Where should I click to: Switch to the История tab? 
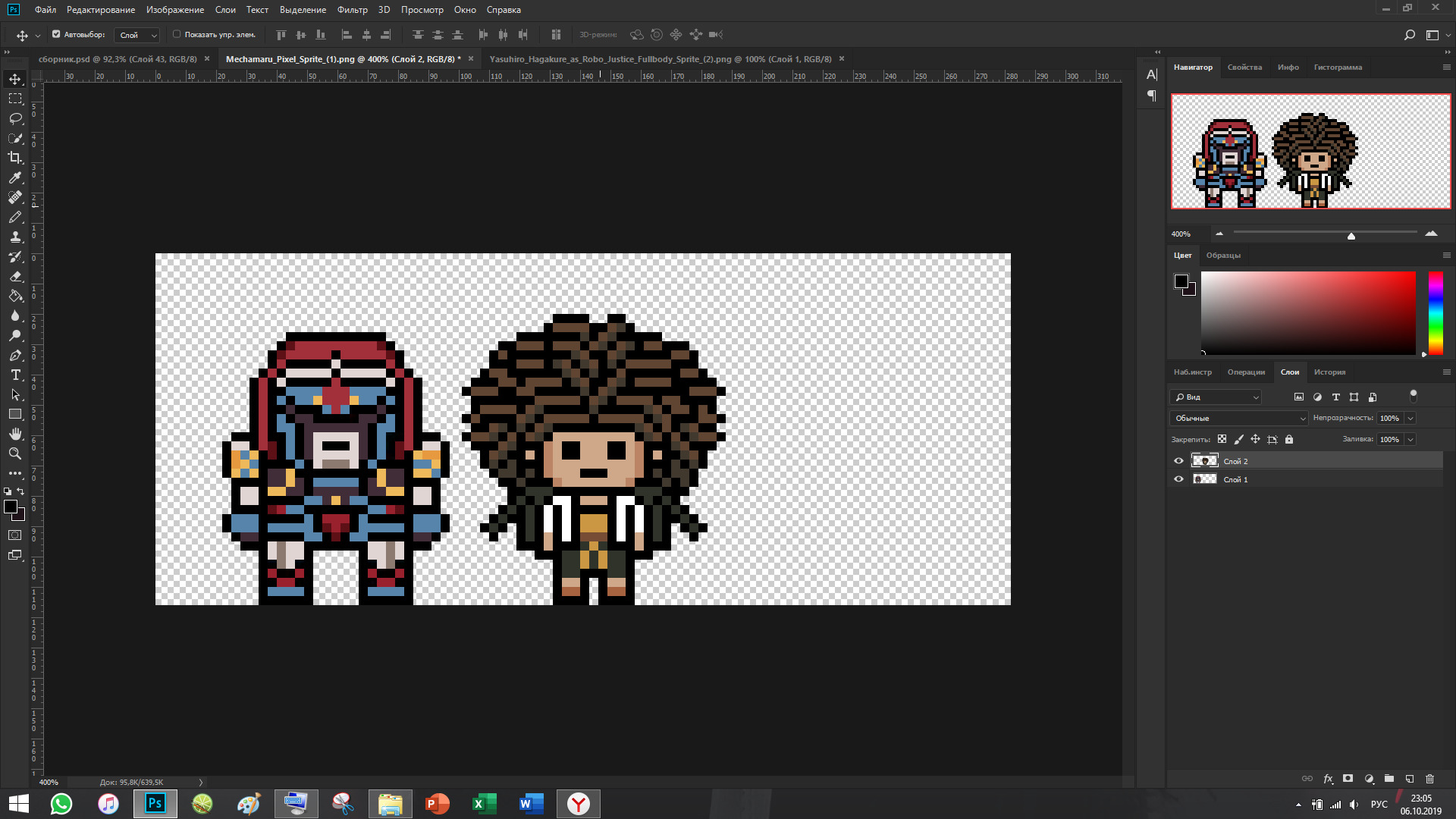pyautogui.click(x=1329, y=372)
